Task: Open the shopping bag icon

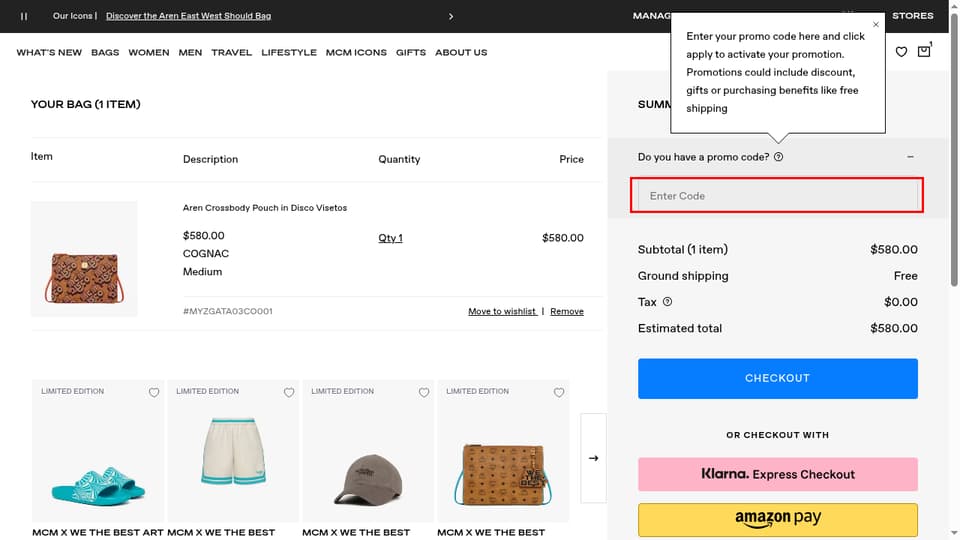Action: point(924,51)
